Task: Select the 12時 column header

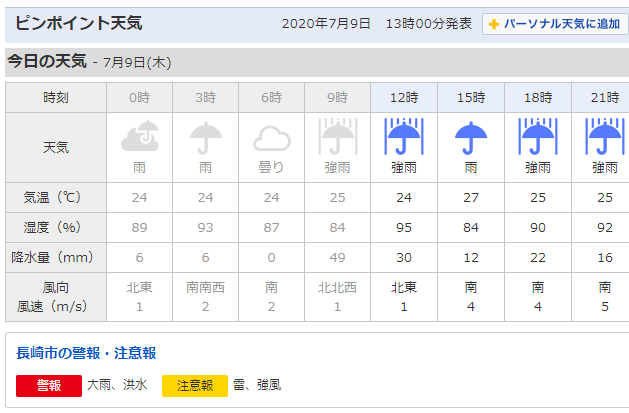Action: [x=404, y=97]
